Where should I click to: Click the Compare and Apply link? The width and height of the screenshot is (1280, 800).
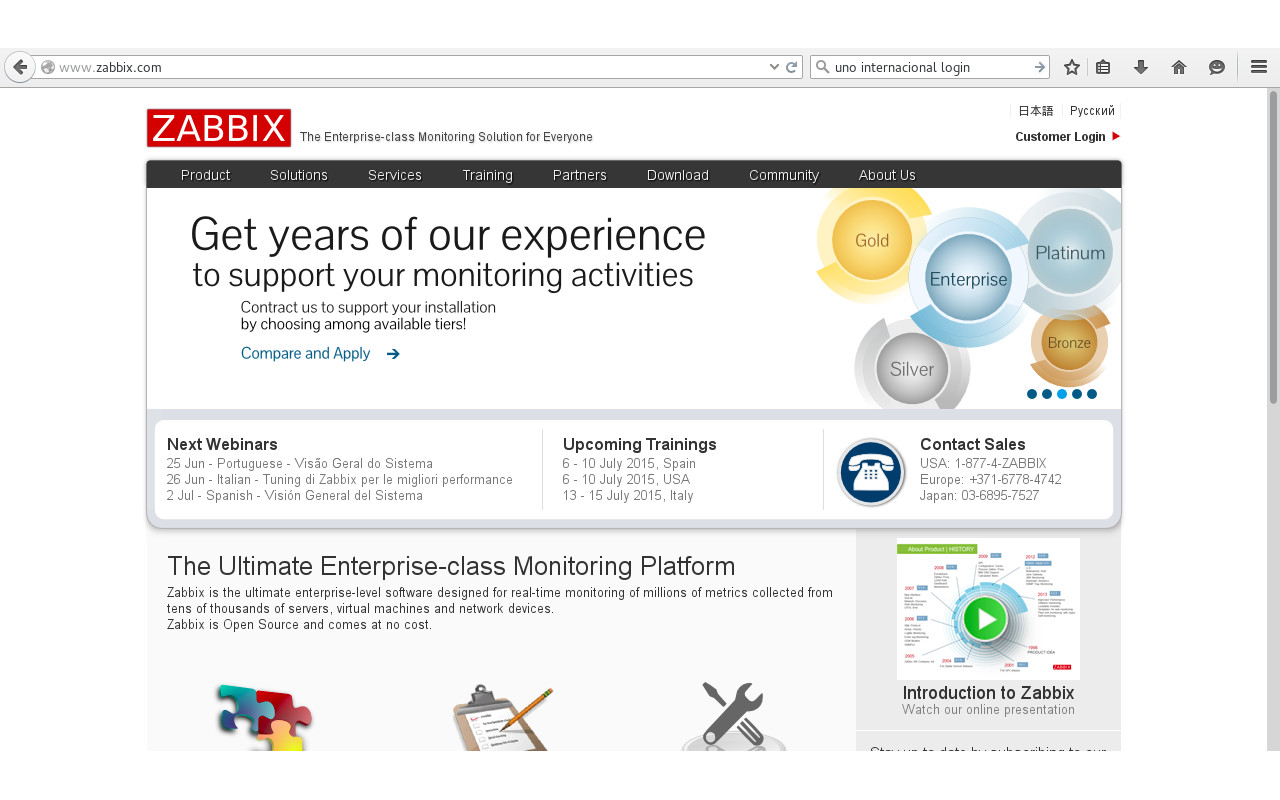[306, 354]
